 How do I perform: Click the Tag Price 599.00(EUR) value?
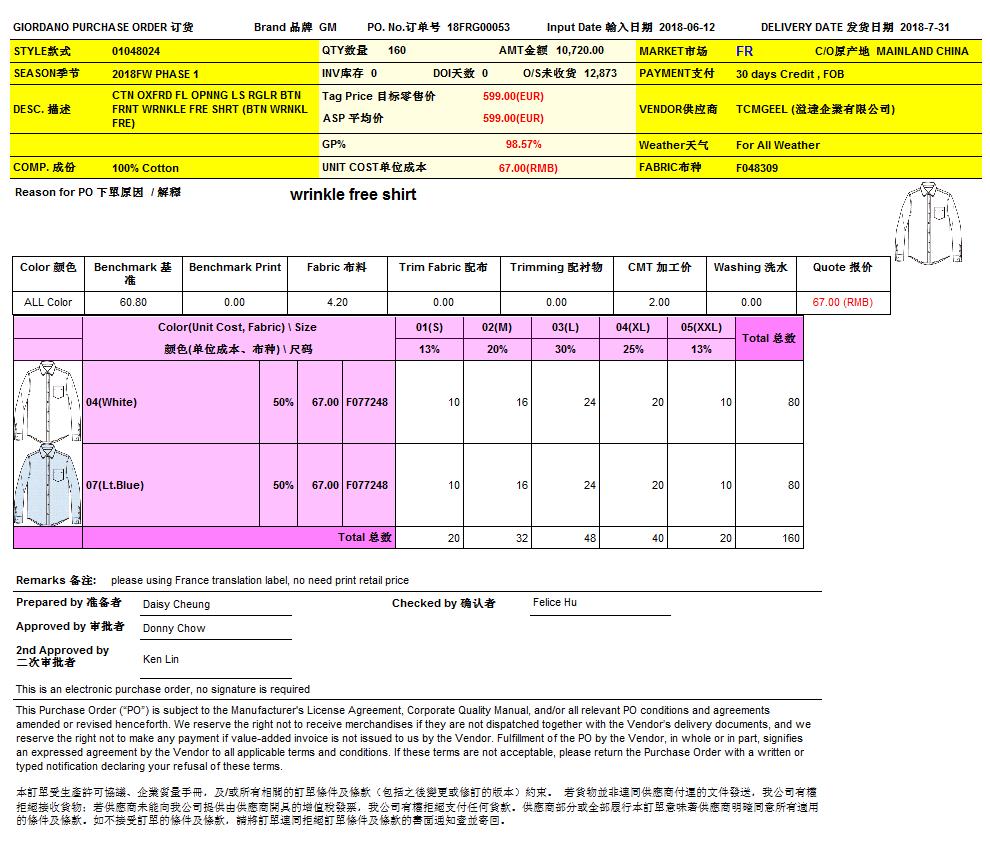point(513,96)
